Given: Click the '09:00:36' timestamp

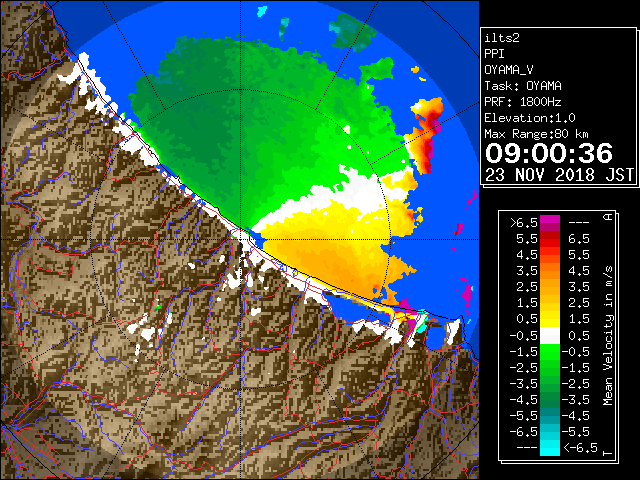Looking at the screenshot, I should click(x=549, y=153).
